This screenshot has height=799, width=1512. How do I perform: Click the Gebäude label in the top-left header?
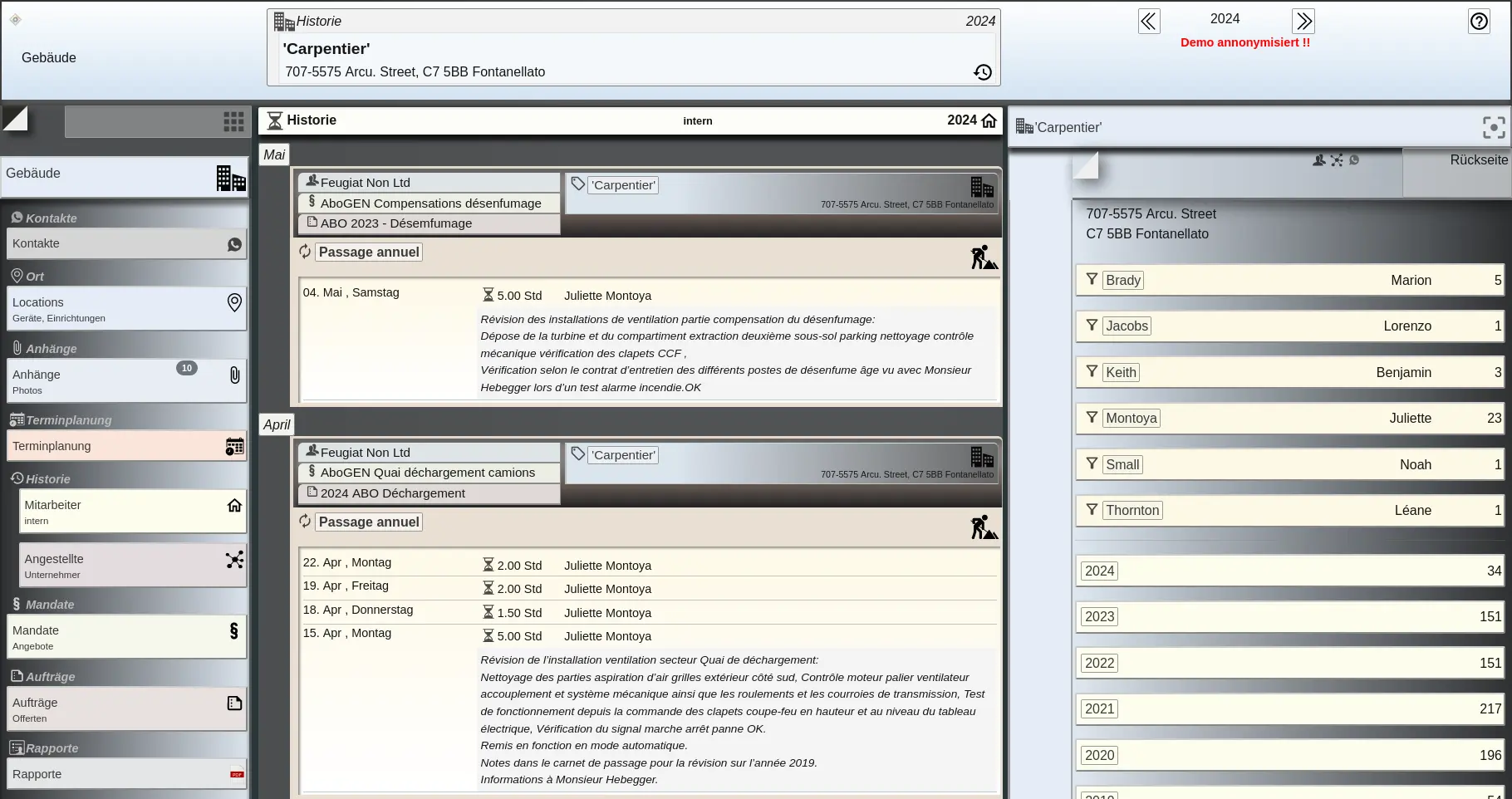coord(49,58)
